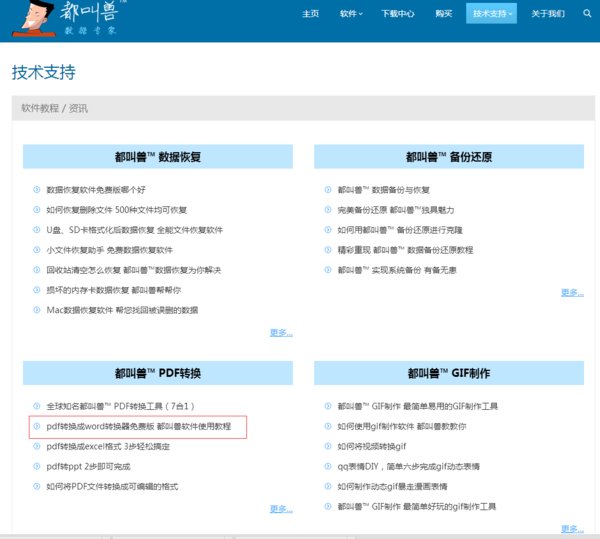
Task: Click the bullet icon beside 最简单好玩的gif制作工具
Action: tap(328, 506)
